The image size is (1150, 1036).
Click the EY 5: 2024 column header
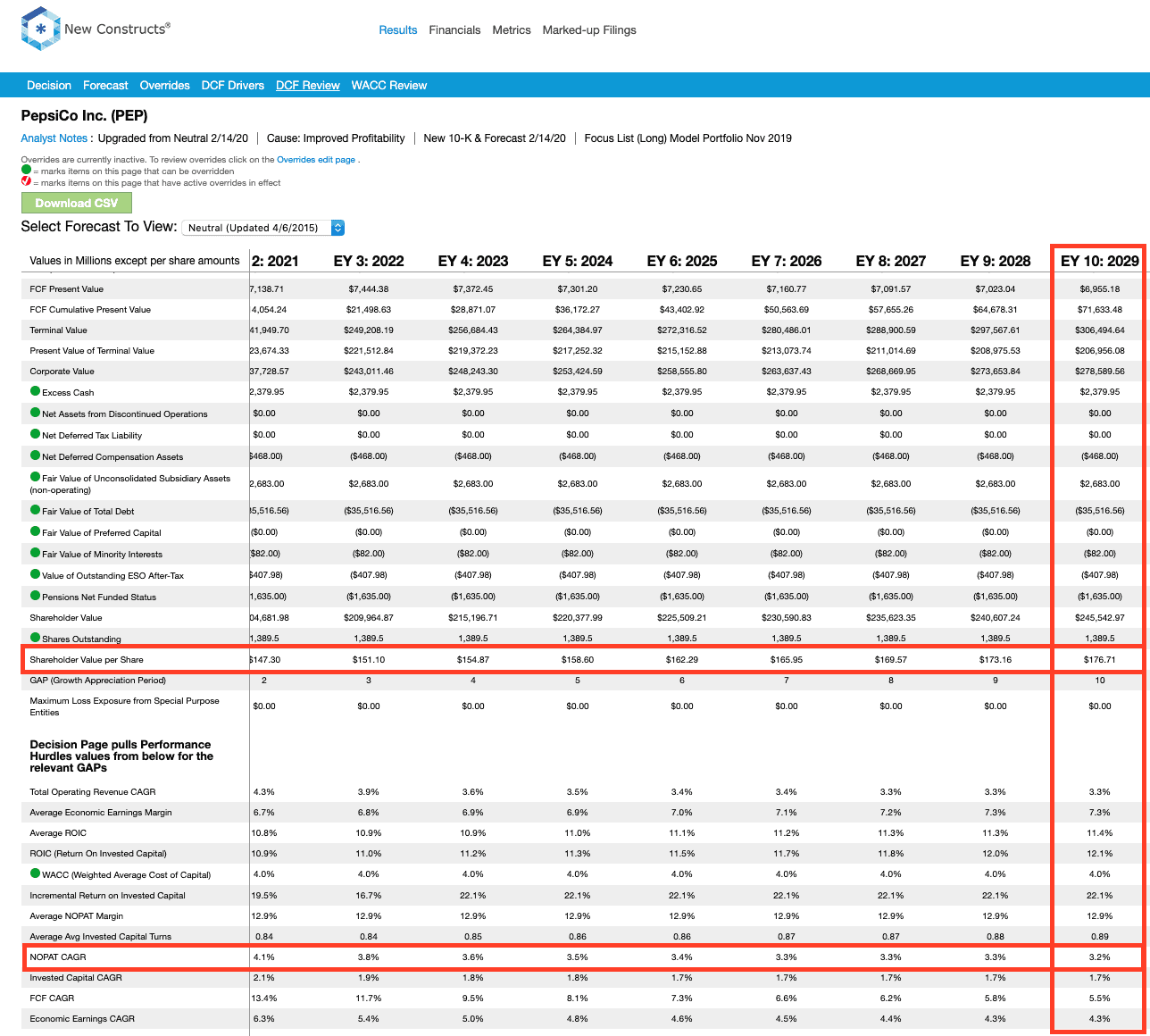click(x=578, y=261)
